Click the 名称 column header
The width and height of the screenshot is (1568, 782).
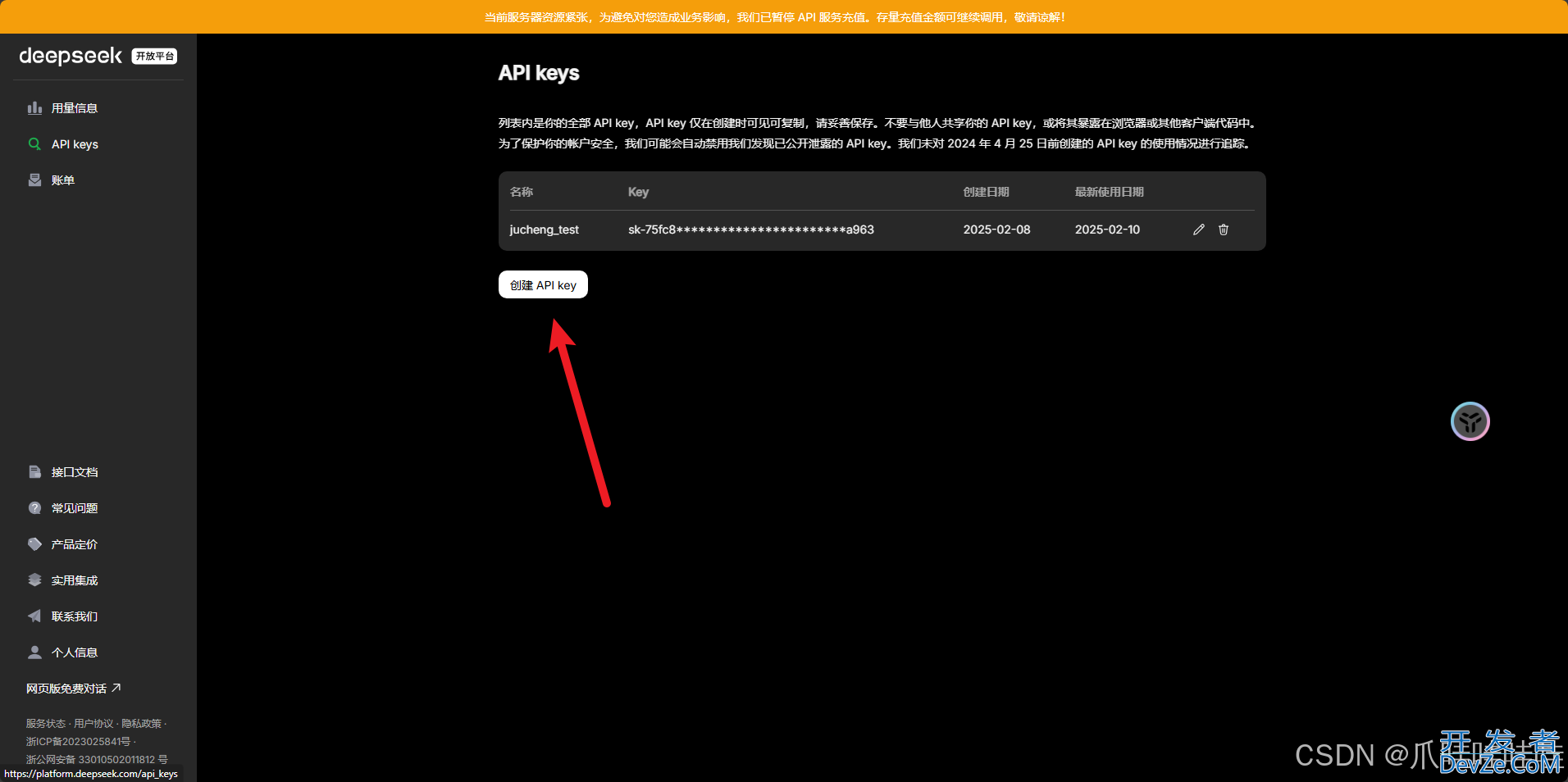tap(522, 192)
